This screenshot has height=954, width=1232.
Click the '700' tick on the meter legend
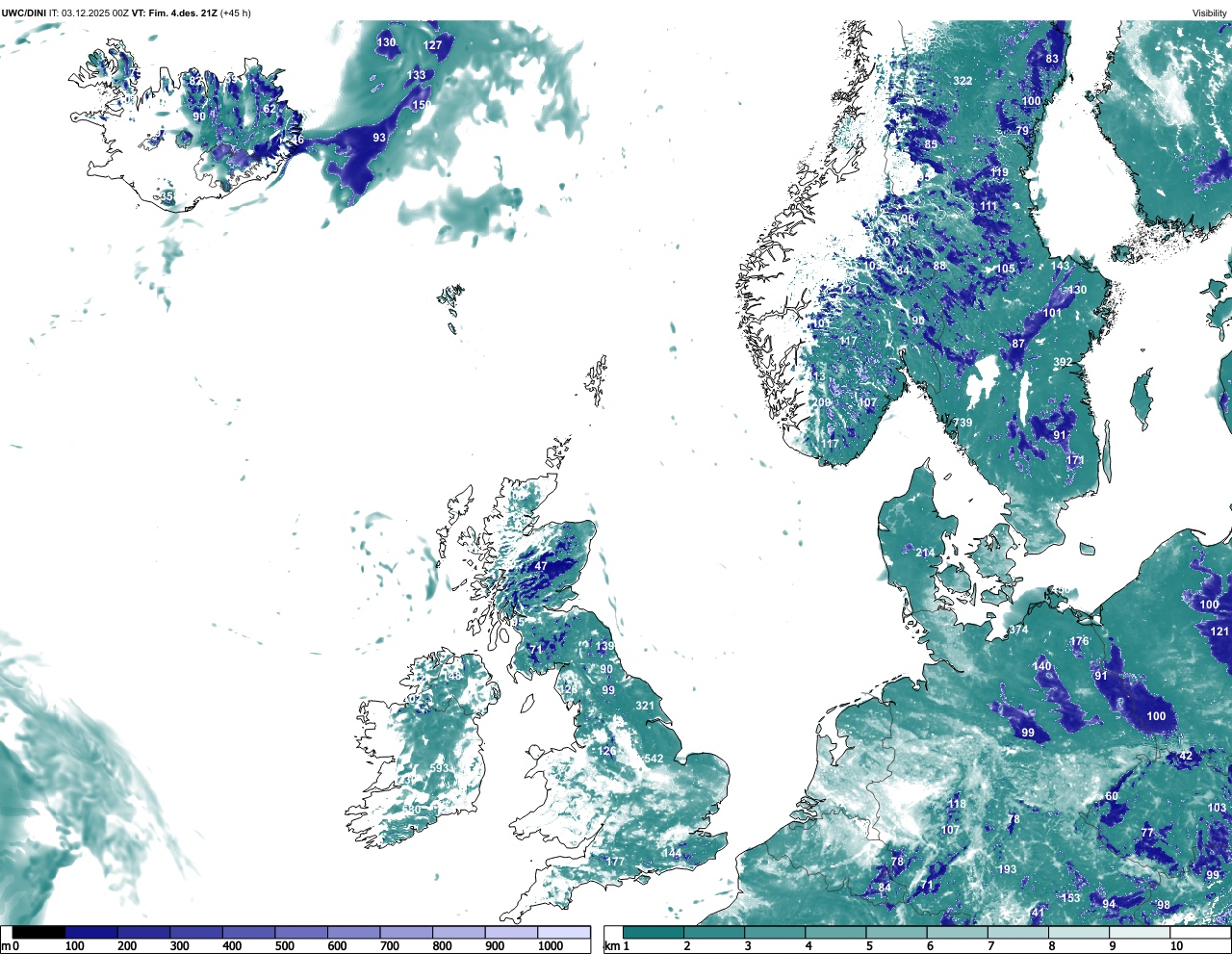pos(390,946)
